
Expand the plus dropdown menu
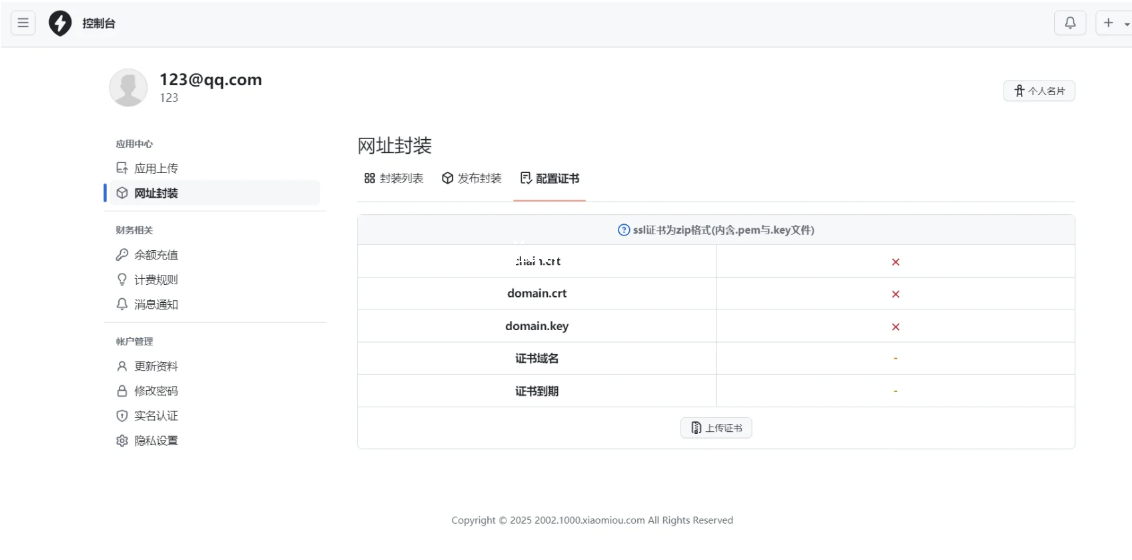1113,23
